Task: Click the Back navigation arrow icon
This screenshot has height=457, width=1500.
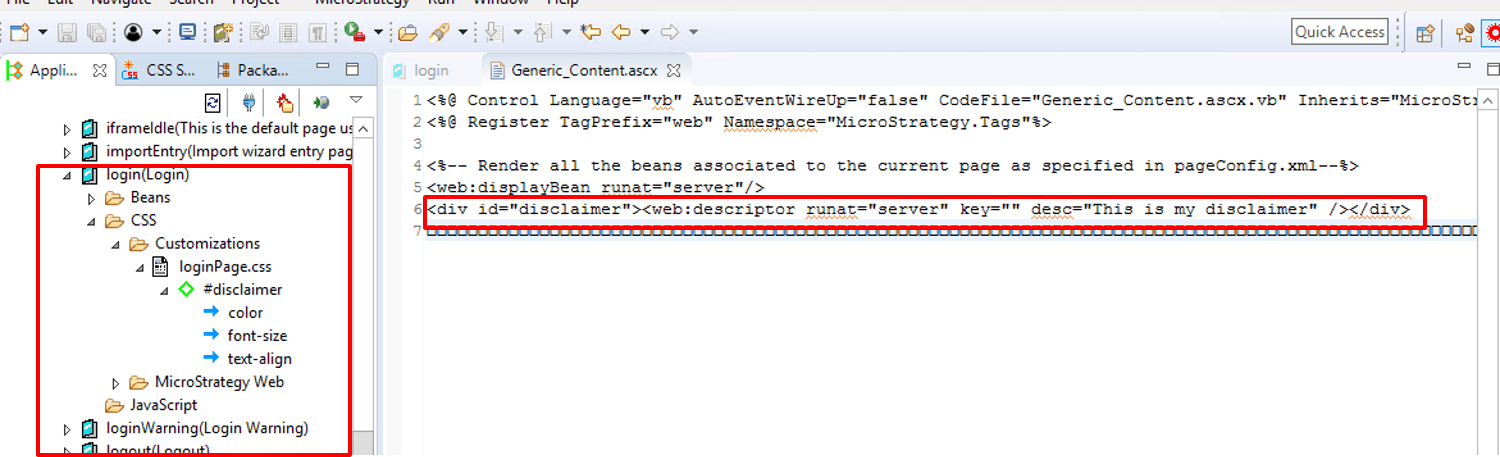Action: [x=621, y=32]
